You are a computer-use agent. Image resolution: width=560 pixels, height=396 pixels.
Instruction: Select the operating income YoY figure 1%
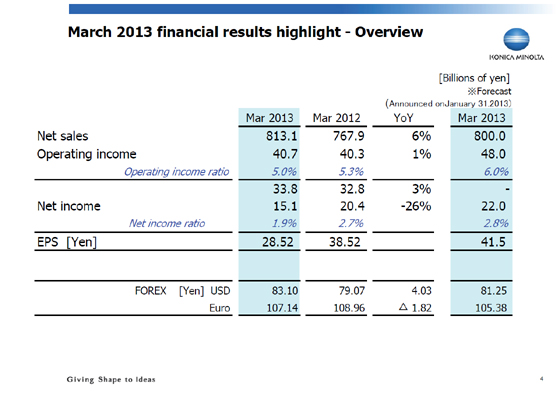(x=421, y=154)
